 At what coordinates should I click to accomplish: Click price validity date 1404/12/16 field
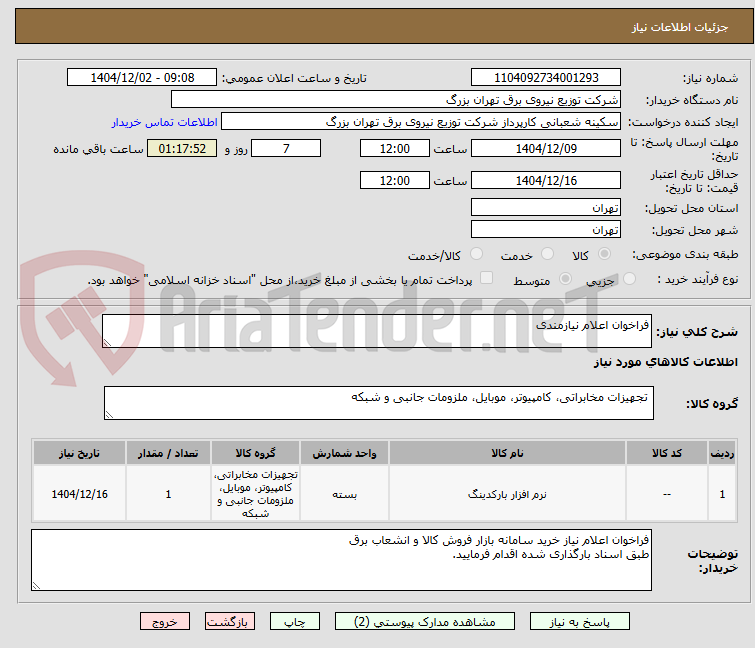[546, 181]
